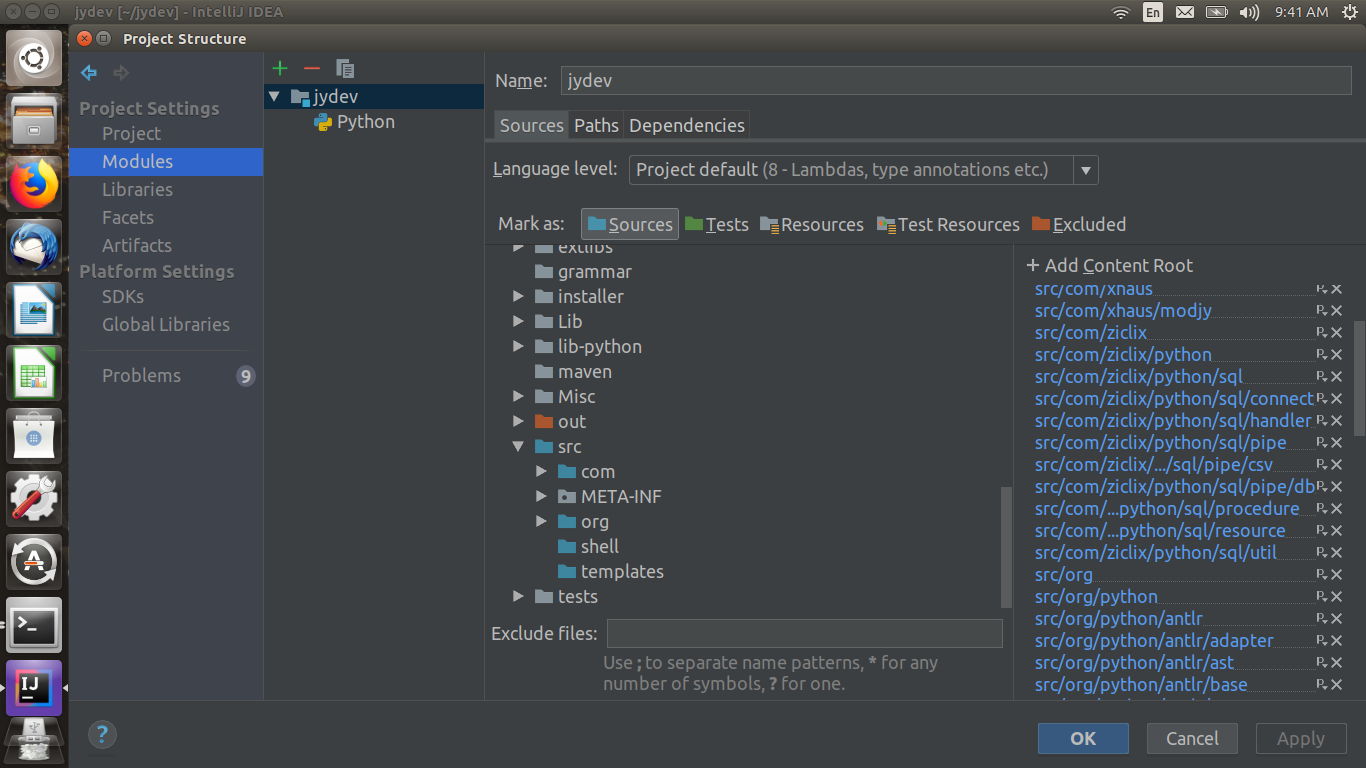Mark selection as Excluded
The width and height of the screenshot is (1366, 768).
pyautogui.click(x=1079, y=224)
